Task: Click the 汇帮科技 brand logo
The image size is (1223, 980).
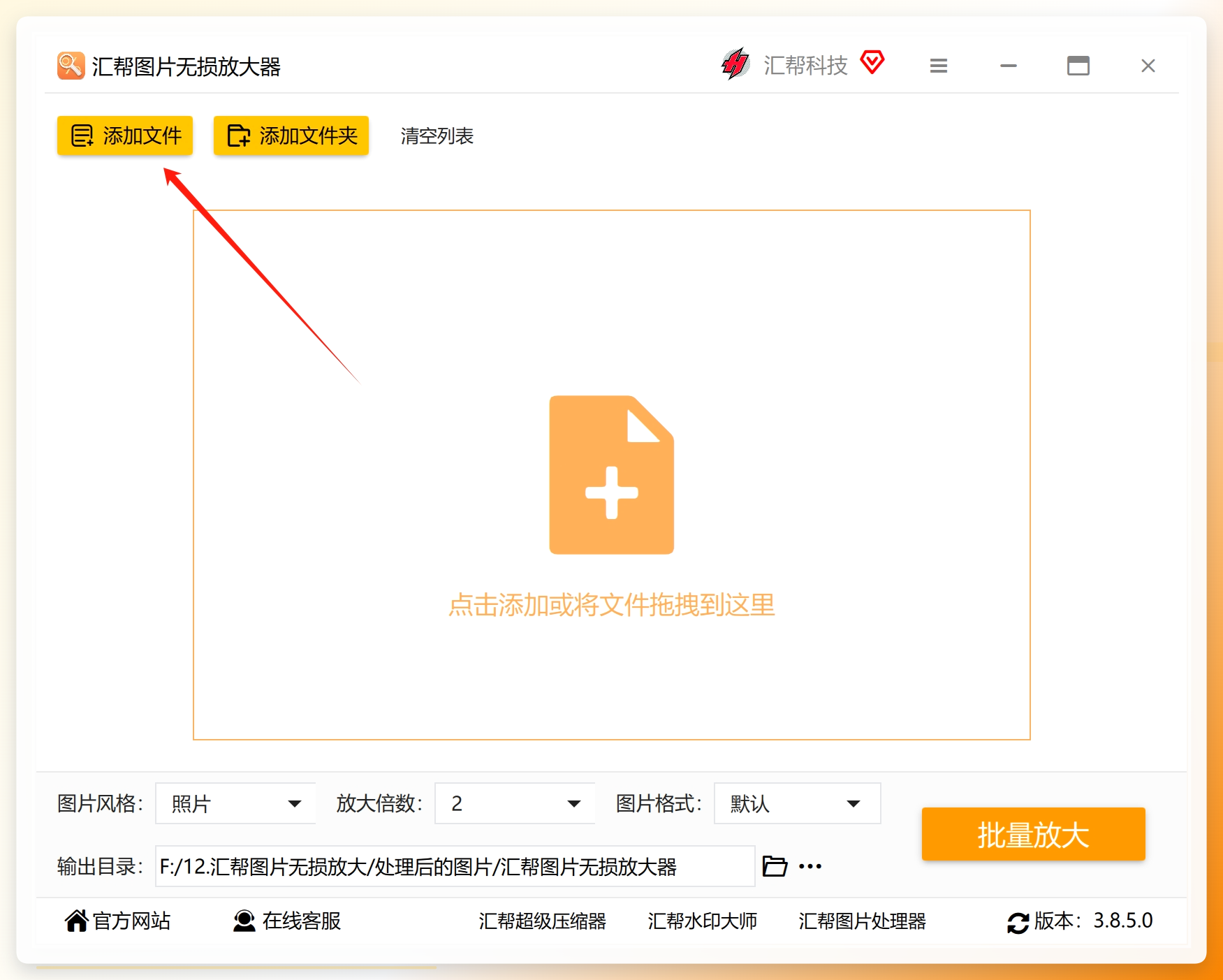Action: click(x=735, y=64)
